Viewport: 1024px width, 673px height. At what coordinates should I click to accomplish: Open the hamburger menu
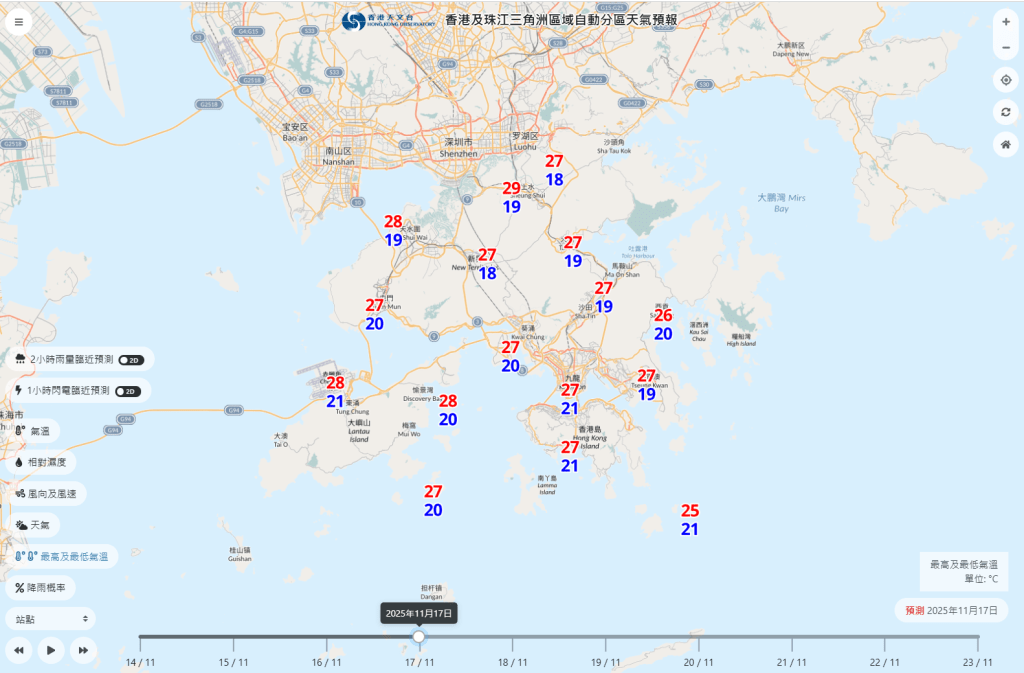point(18,22)
